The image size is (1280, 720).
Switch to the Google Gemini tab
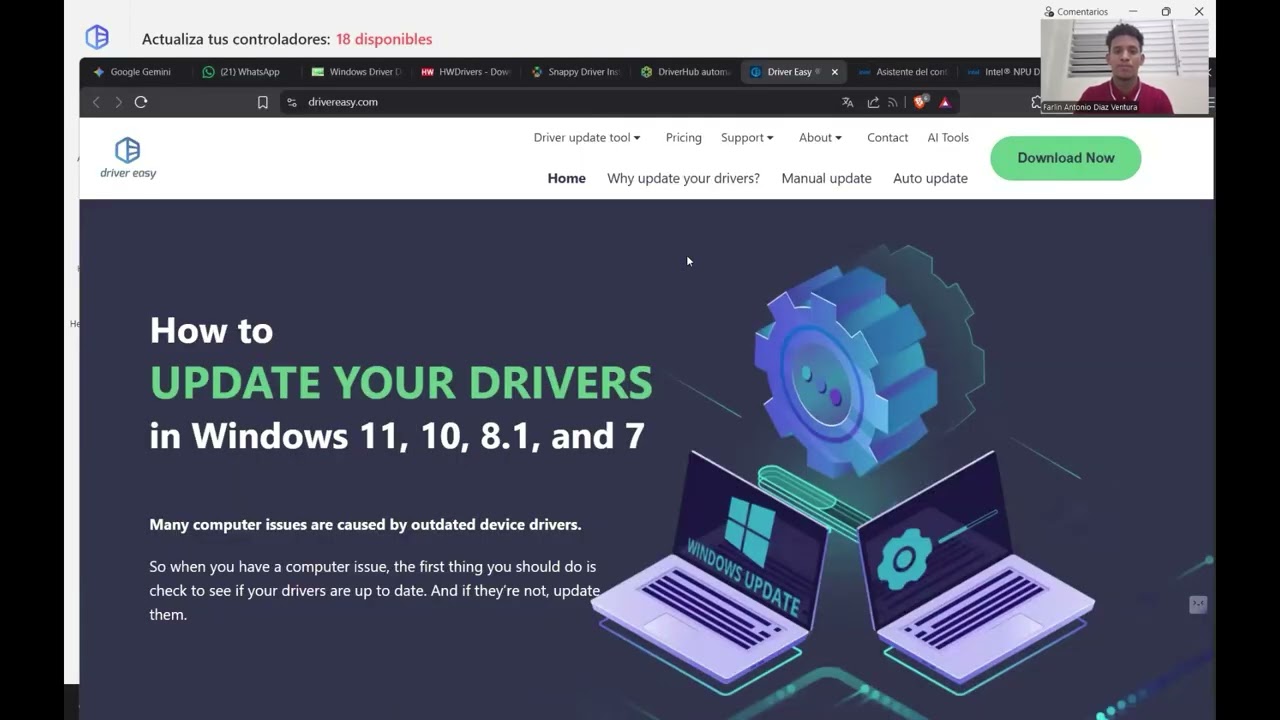click(x=132, y=72)
